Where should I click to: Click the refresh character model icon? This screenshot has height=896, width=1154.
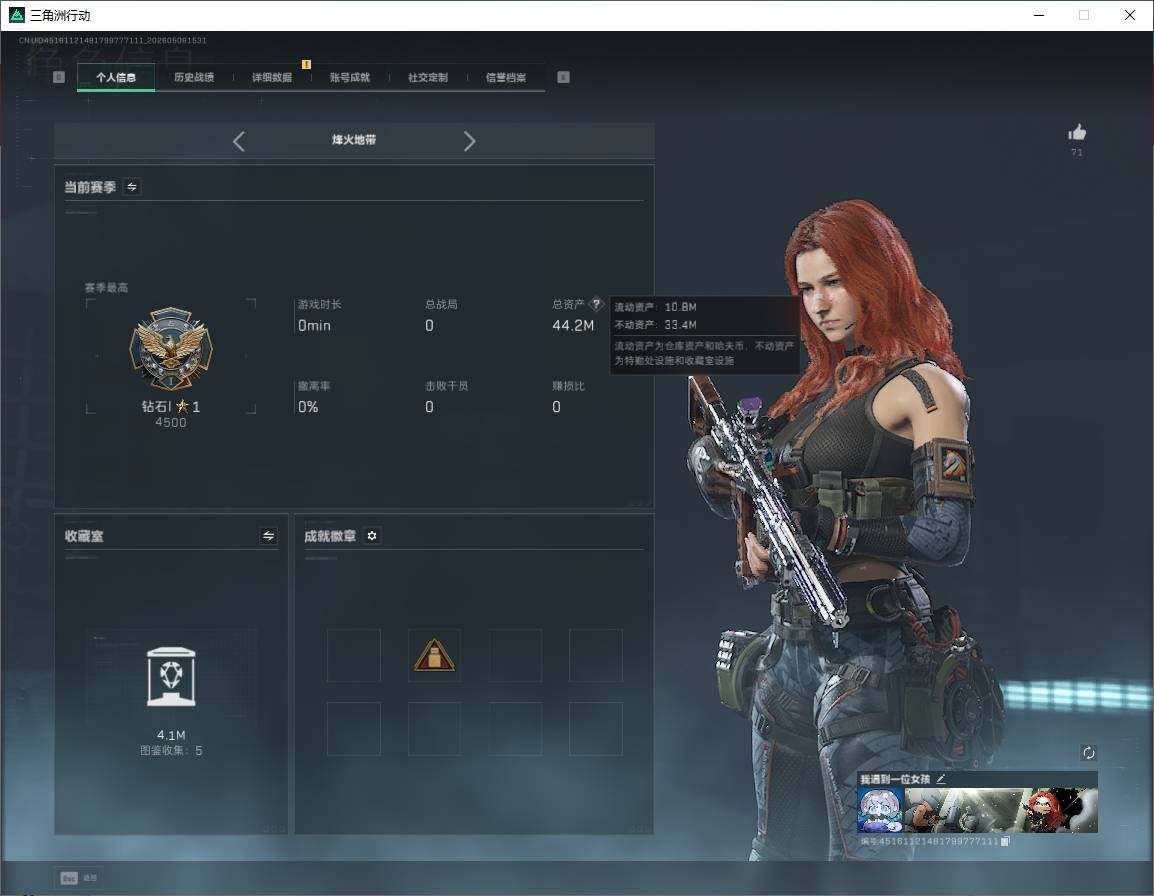coord(1088,752)
